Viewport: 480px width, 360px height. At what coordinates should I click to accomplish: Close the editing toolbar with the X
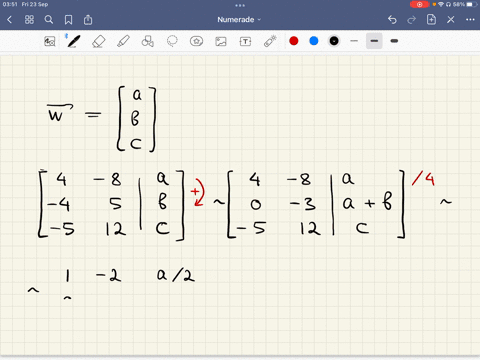coord(451,20)
